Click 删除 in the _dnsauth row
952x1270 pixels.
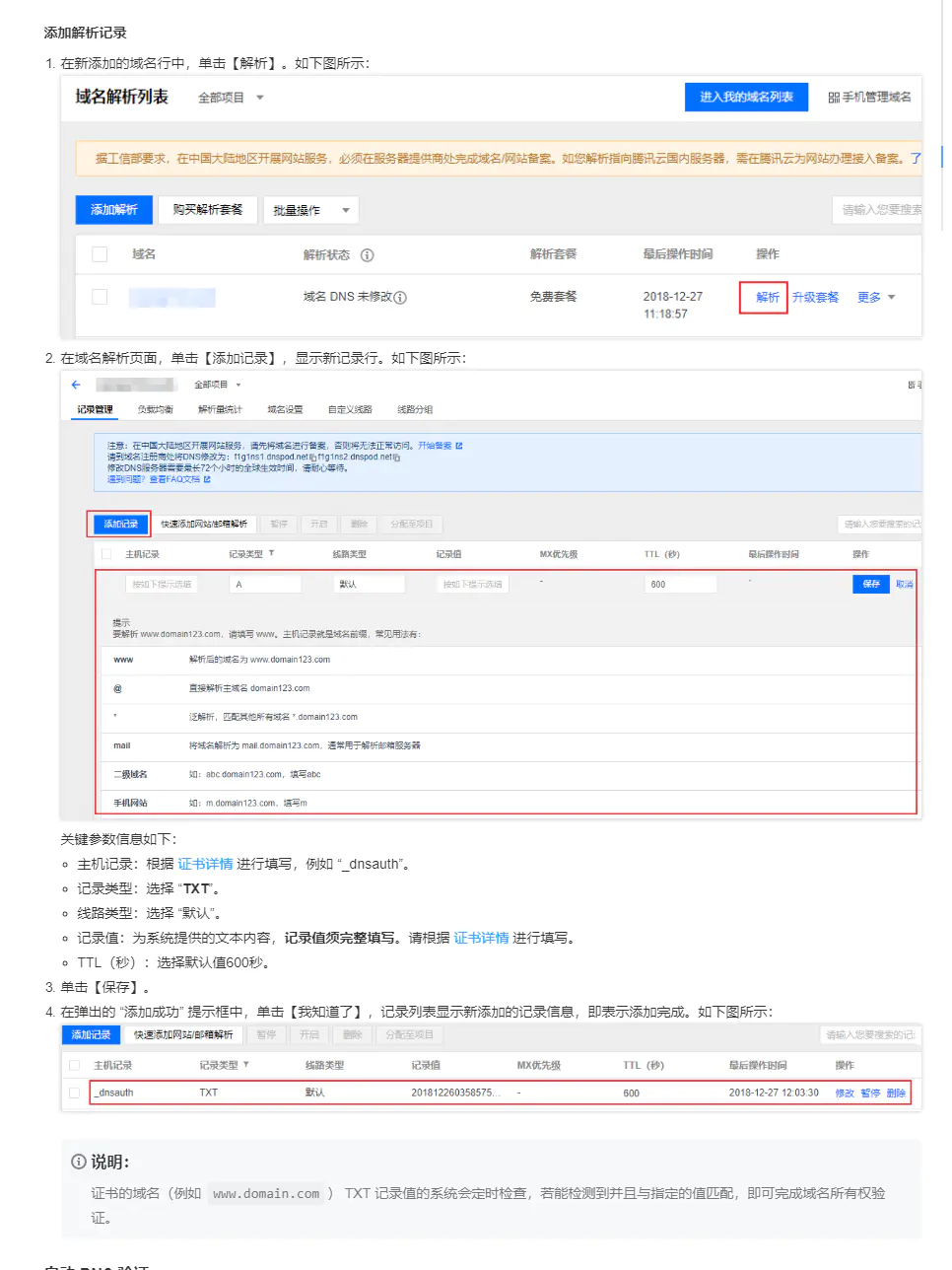coord(896,1093)
